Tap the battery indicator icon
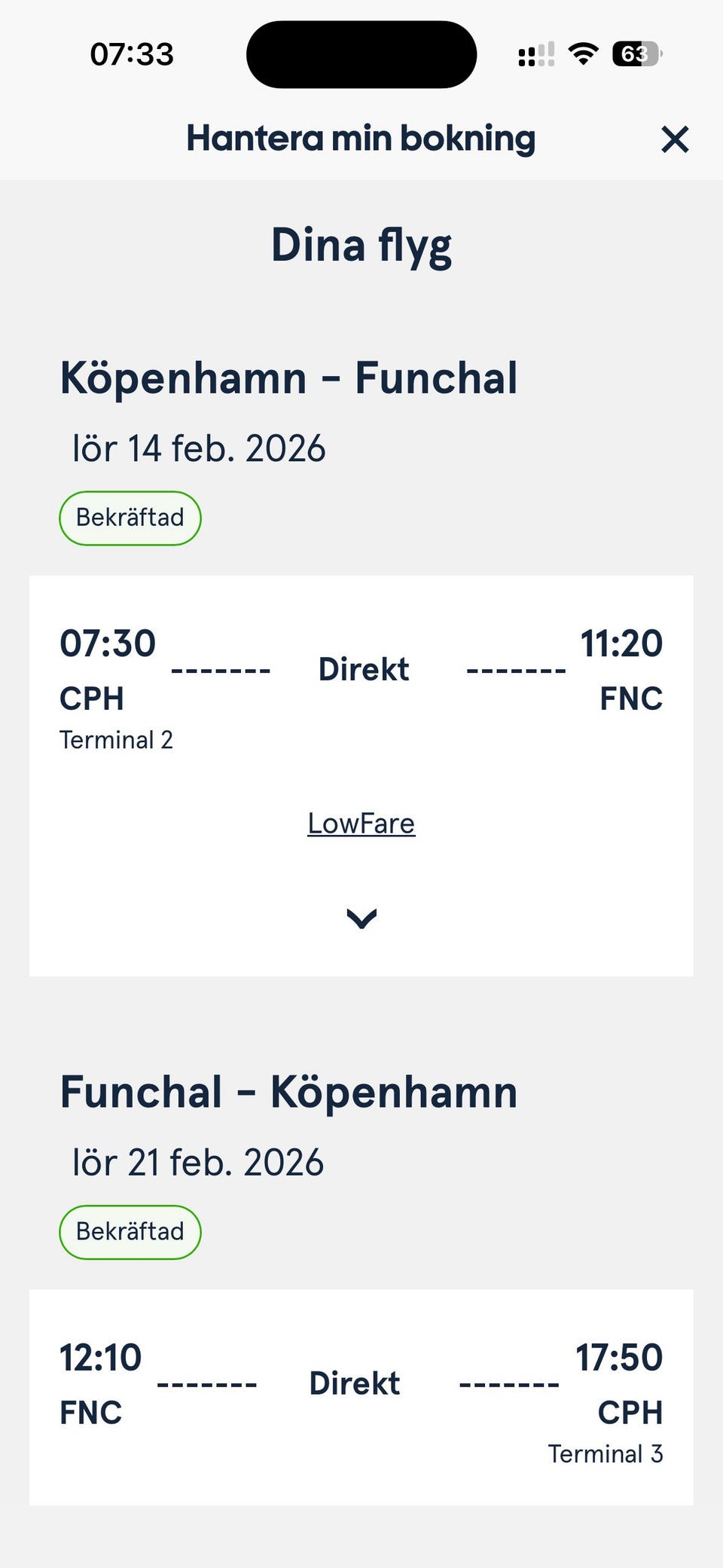 tap(636, 54)
